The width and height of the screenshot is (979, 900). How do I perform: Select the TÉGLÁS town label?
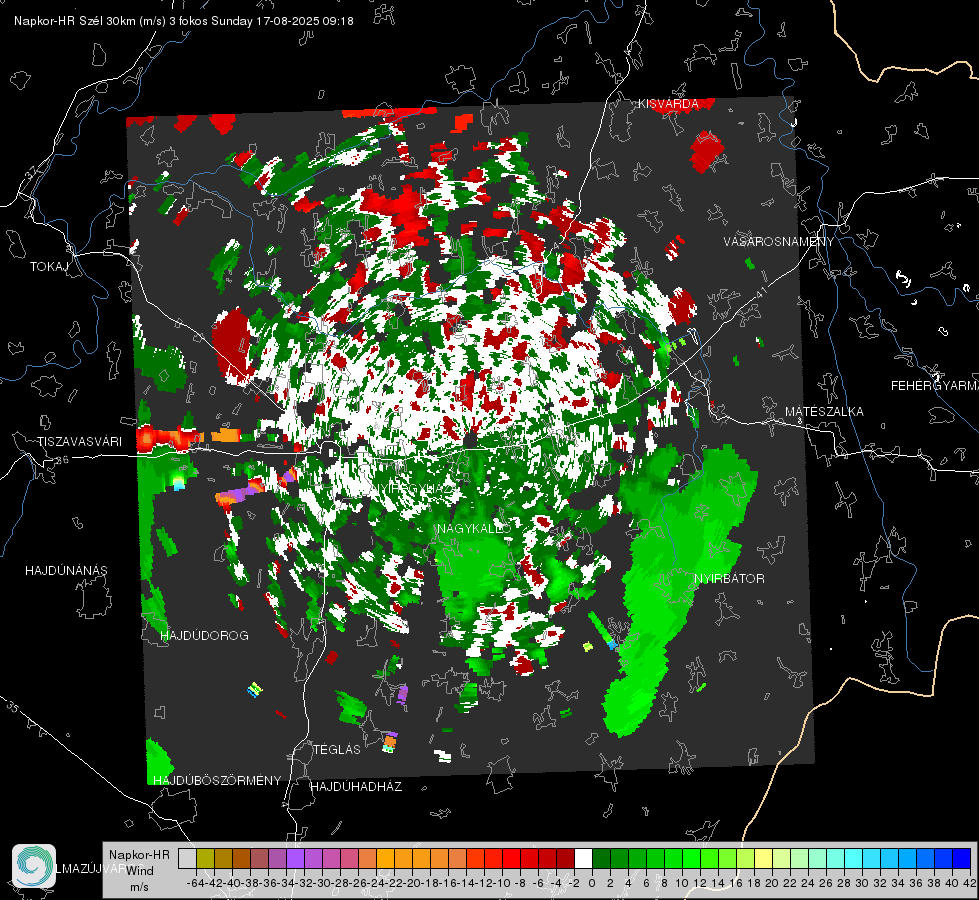(337, 749)
